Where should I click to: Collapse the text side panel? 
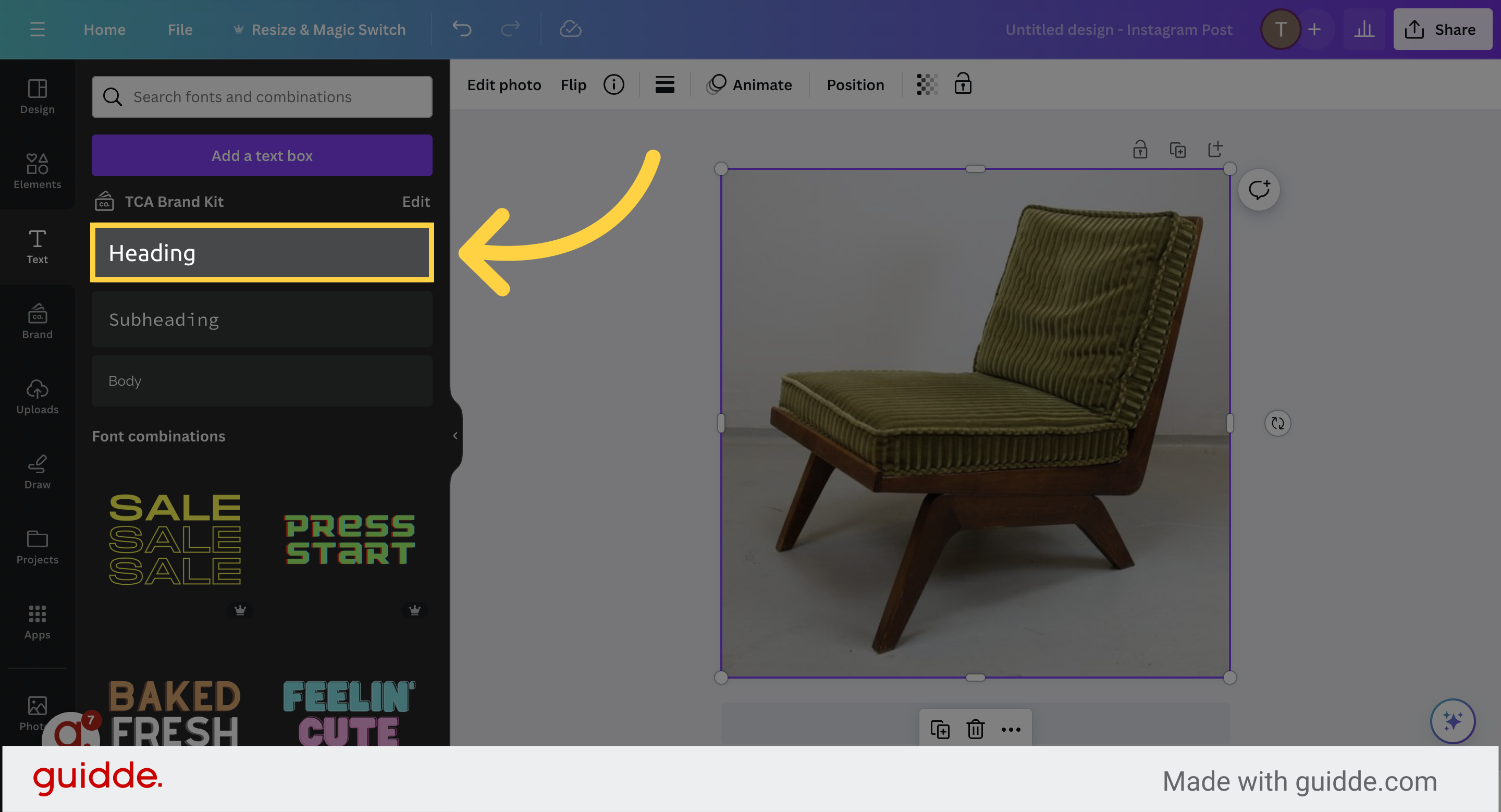454,435
